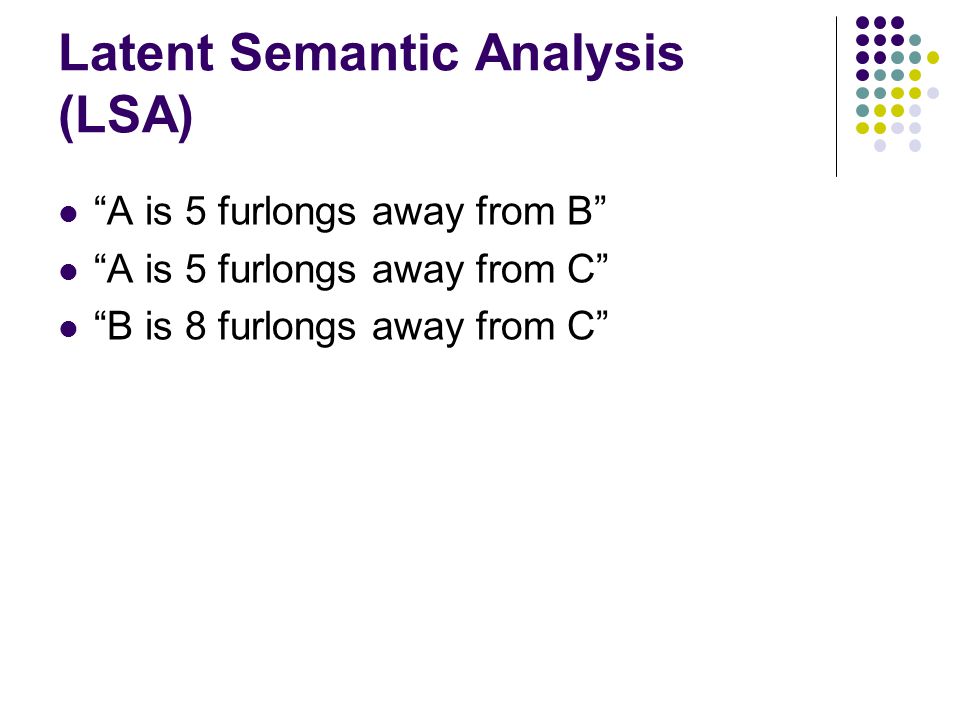
Task: Click the word "from" in the second bullet
Action: coord(516,269)
